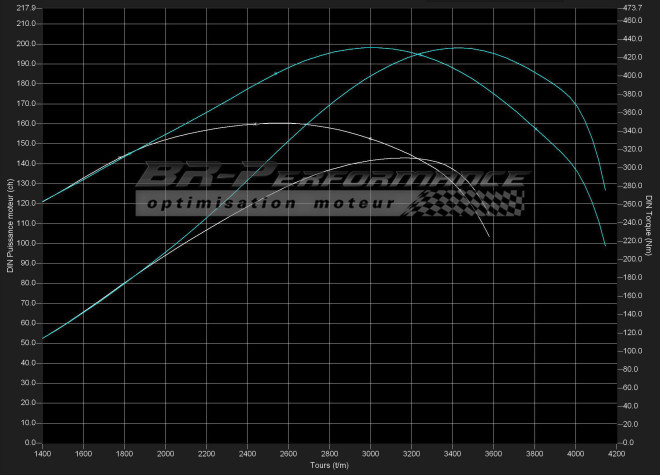
Task: Click the 'optimisation moteur' banner text
Action: tap(272, 205)
